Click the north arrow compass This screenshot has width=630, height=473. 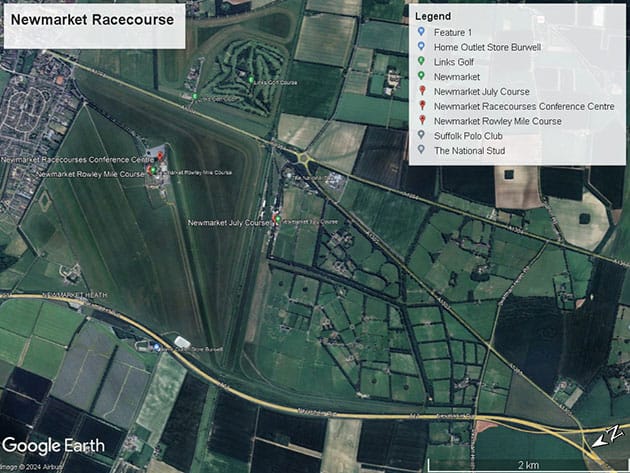[608, 437]
